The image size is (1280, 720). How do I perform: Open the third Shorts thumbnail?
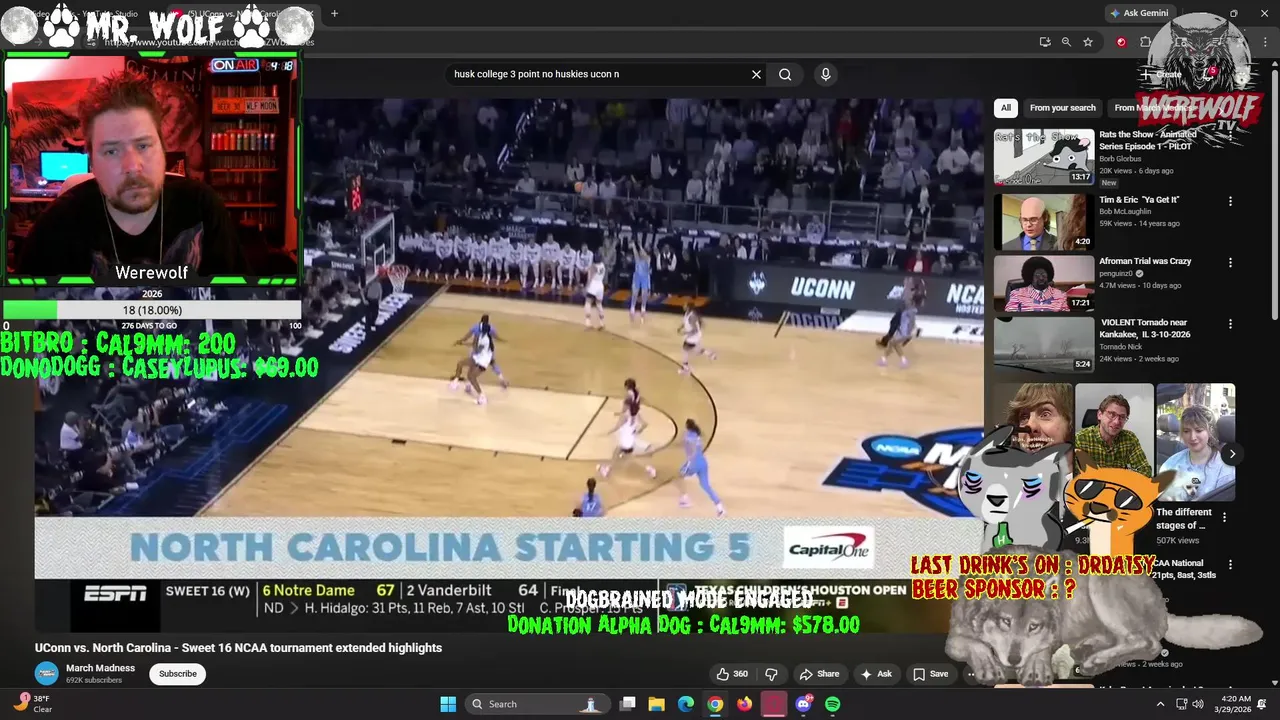(1195, 442)
